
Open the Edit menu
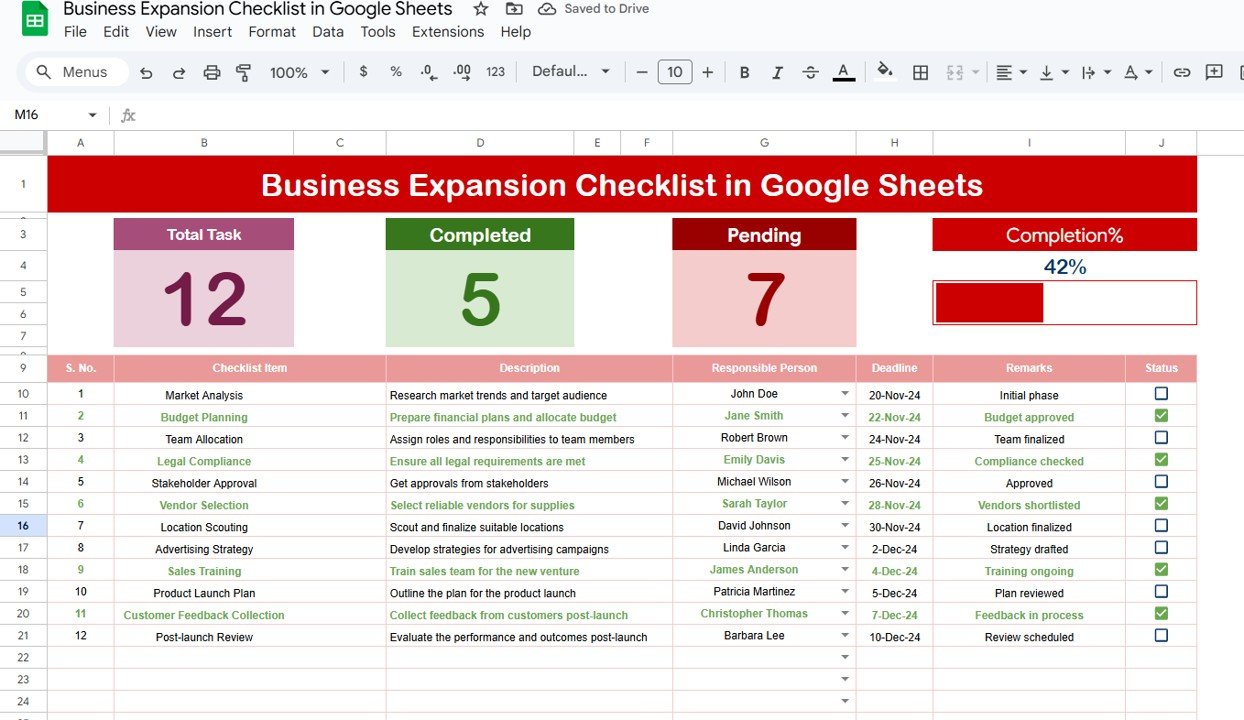point(116,32)
